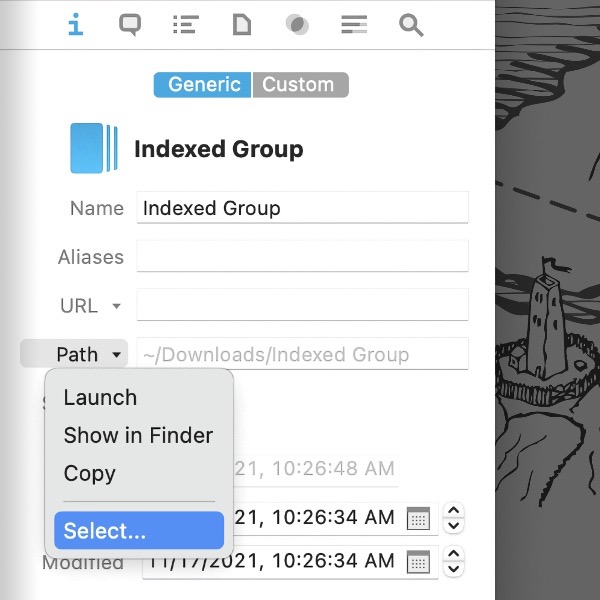Click the 10:26:48 AM date field
Image resolution: width=600 pixels, height=600 pixels.
316,469
